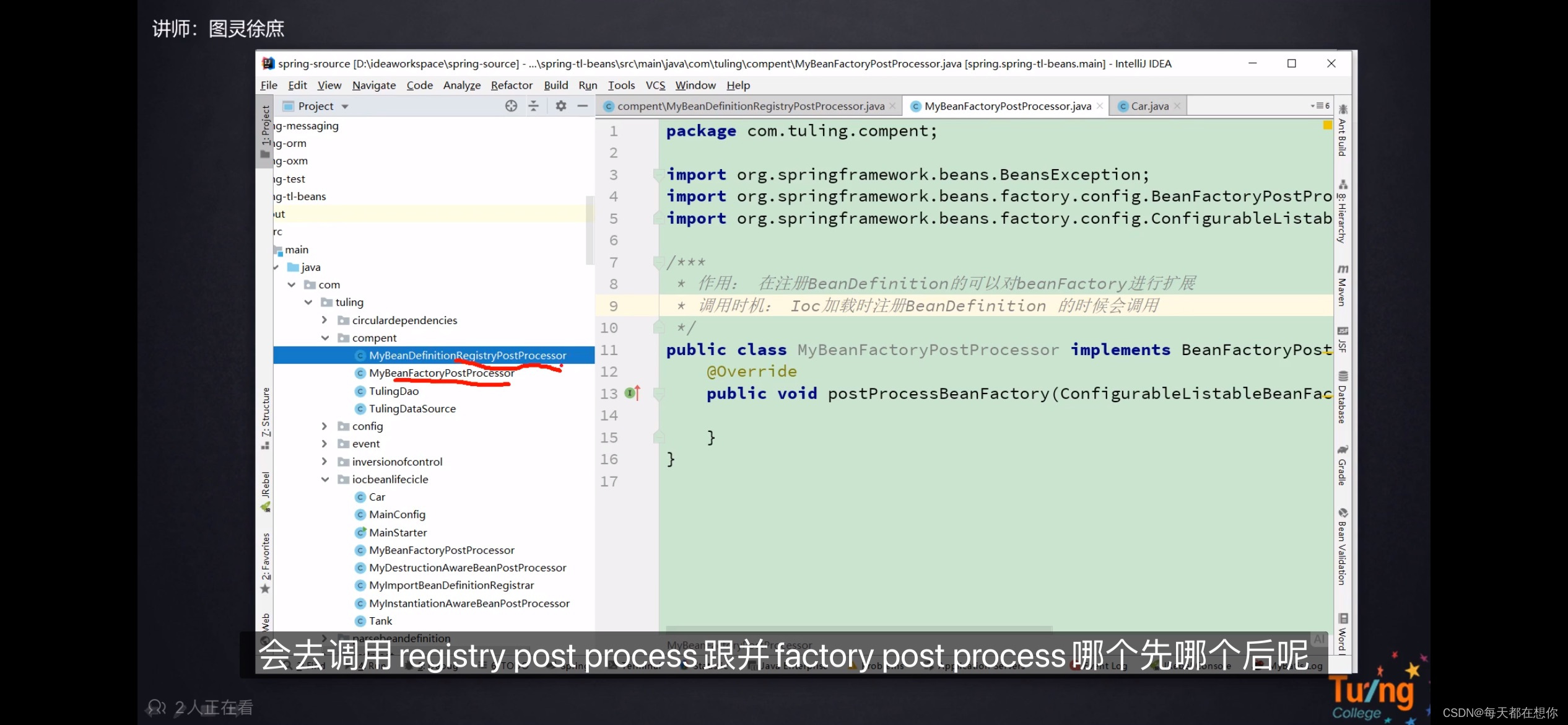Open the Structure tool window stripe
Screen dimensions: 1568x725
click(265, 418)
